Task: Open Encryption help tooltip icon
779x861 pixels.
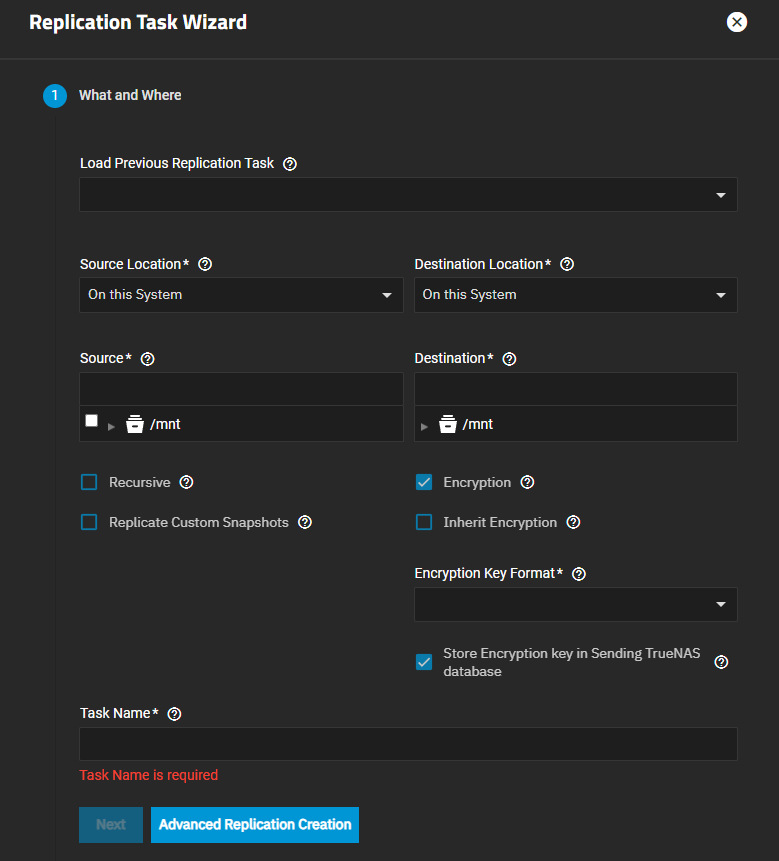Action: pyautogui.click(x=527, y=482)
